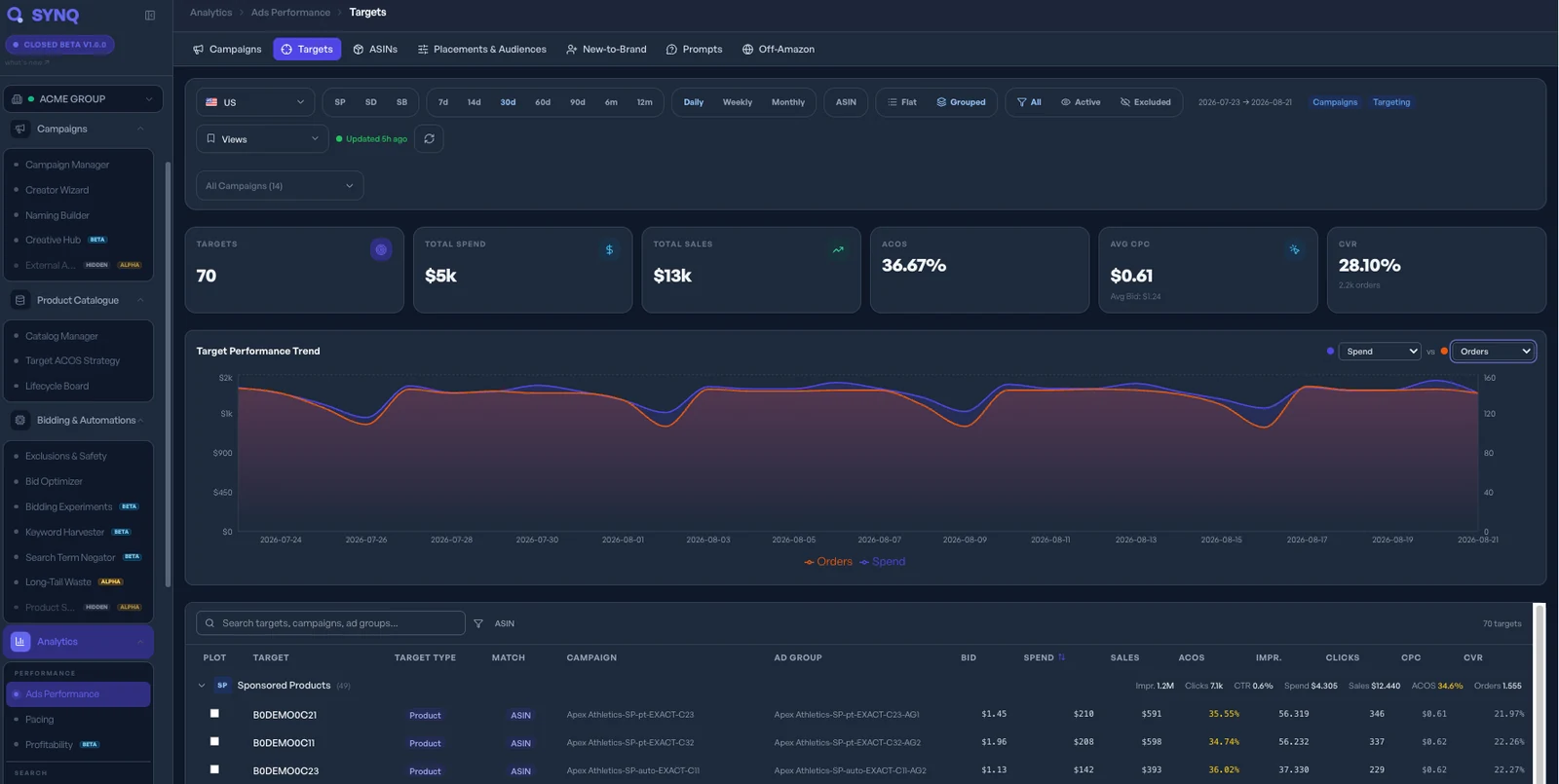The width and height of the screenshot is (1559, 784).
Task: Tick the plot checkbox for B0DEMO0C21
Action: (214, 714)
